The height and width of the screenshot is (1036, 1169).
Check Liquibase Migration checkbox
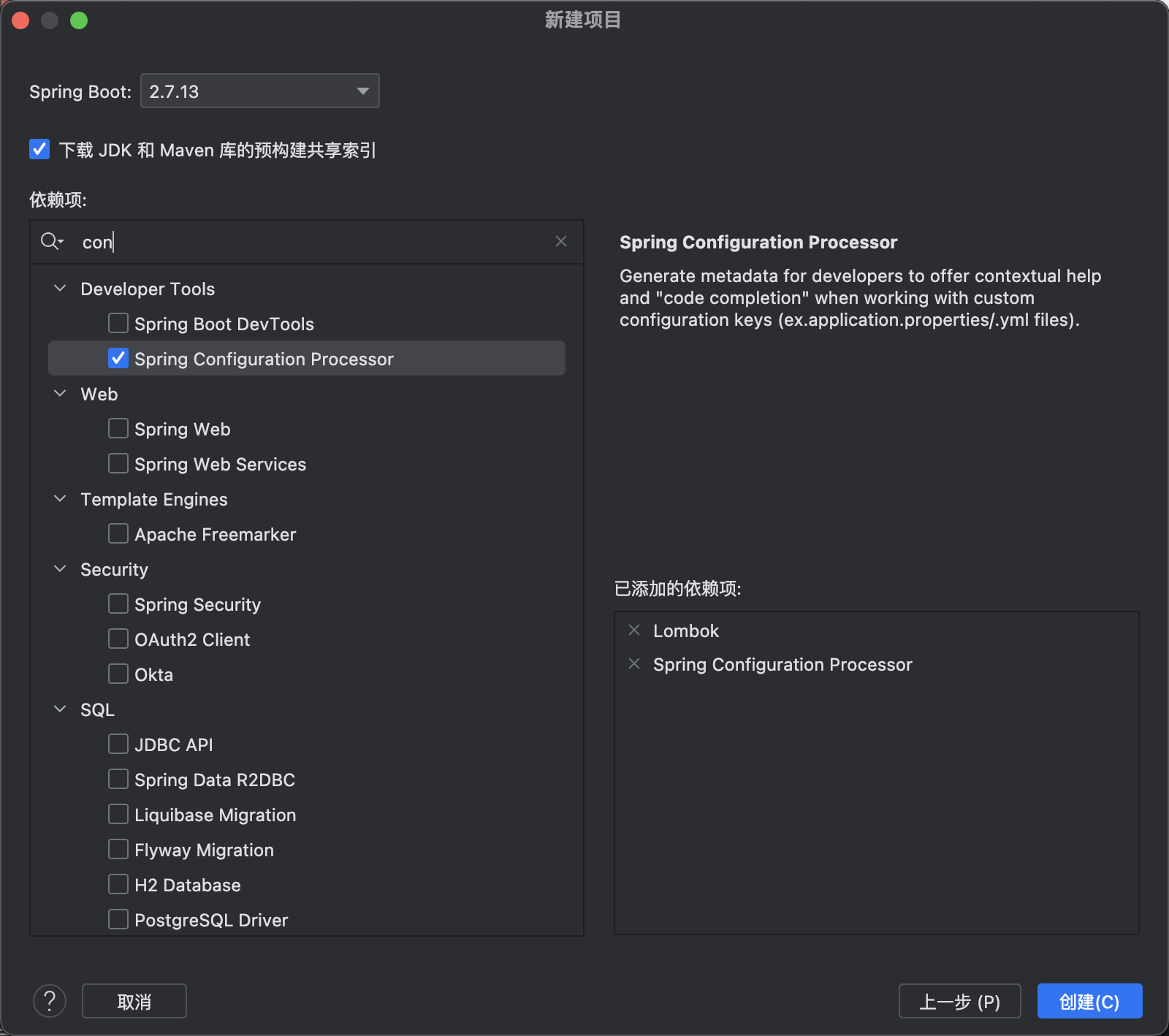point(118,814)
